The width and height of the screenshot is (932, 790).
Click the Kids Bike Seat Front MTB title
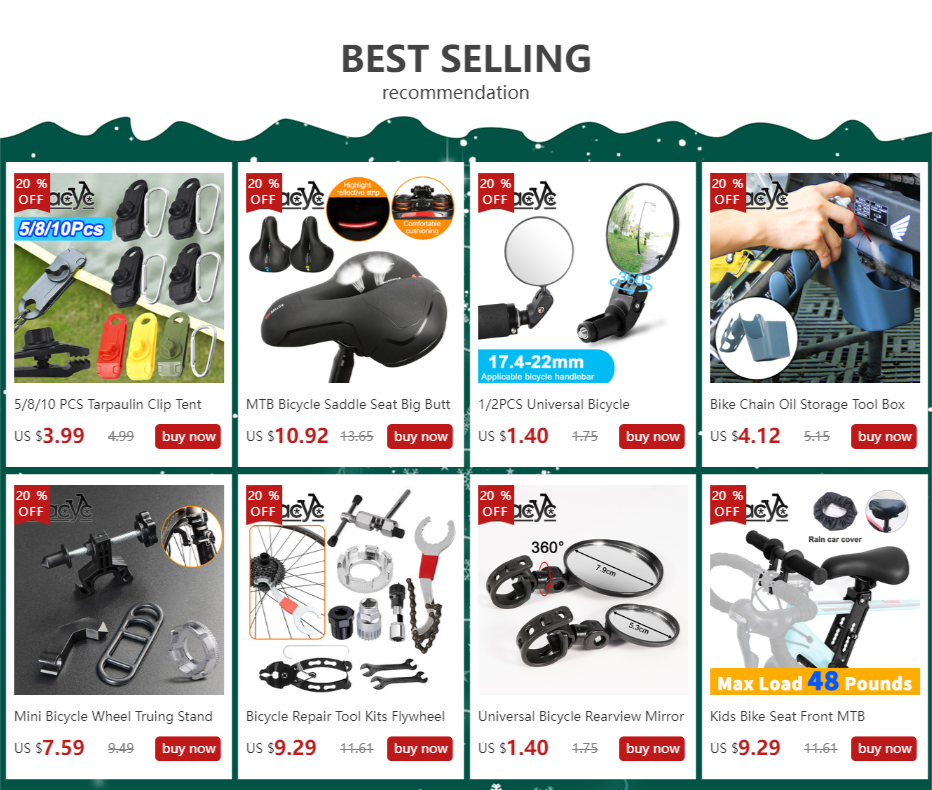(x=787, y=716)
